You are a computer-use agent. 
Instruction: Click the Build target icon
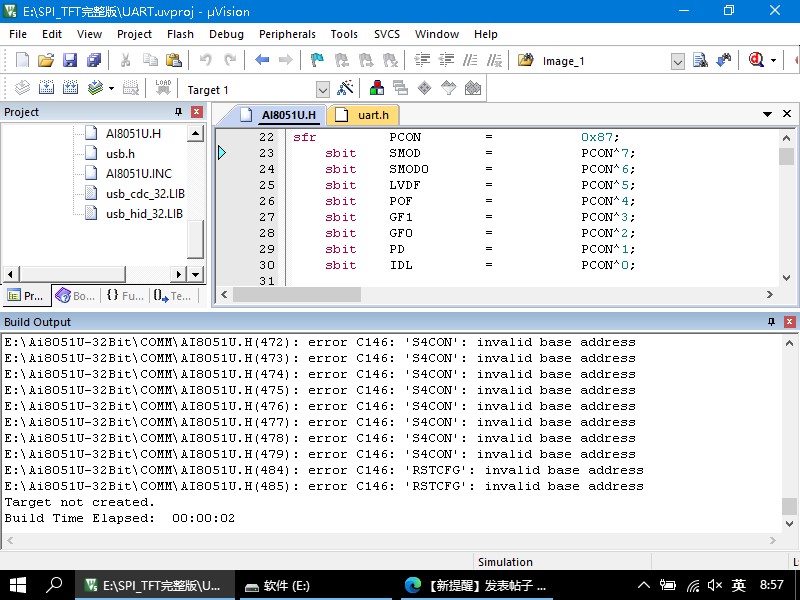46,88
